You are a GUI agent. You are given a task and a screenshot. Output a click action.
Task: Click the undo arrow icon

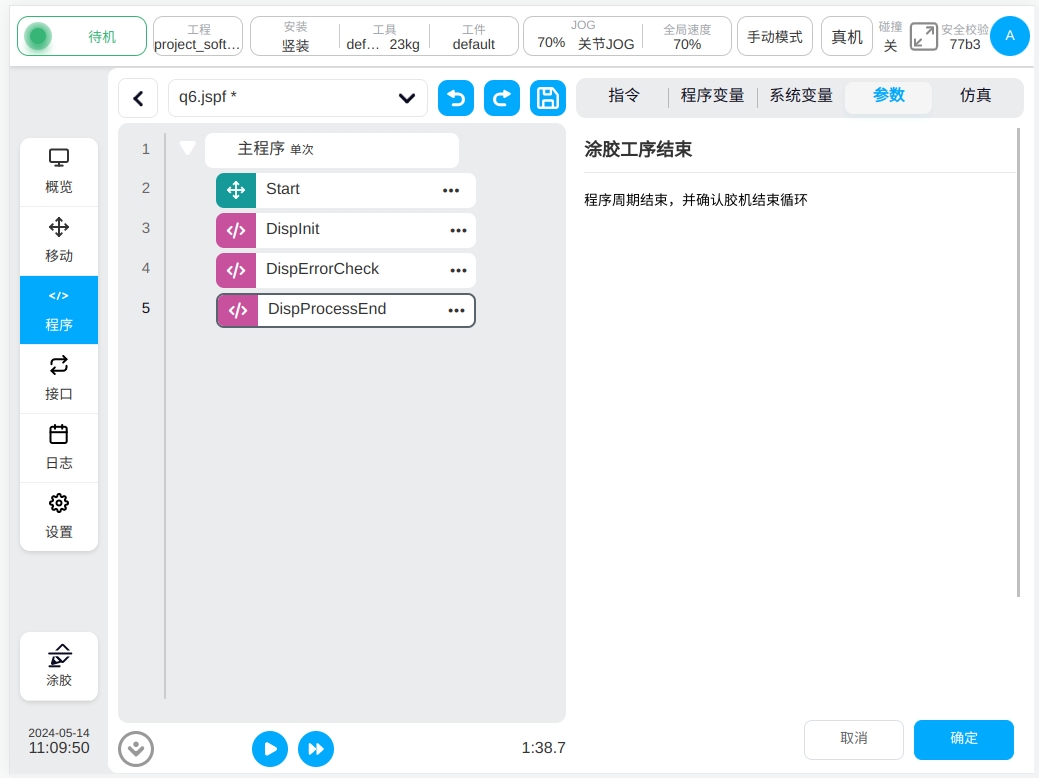(x=456, y=98)
